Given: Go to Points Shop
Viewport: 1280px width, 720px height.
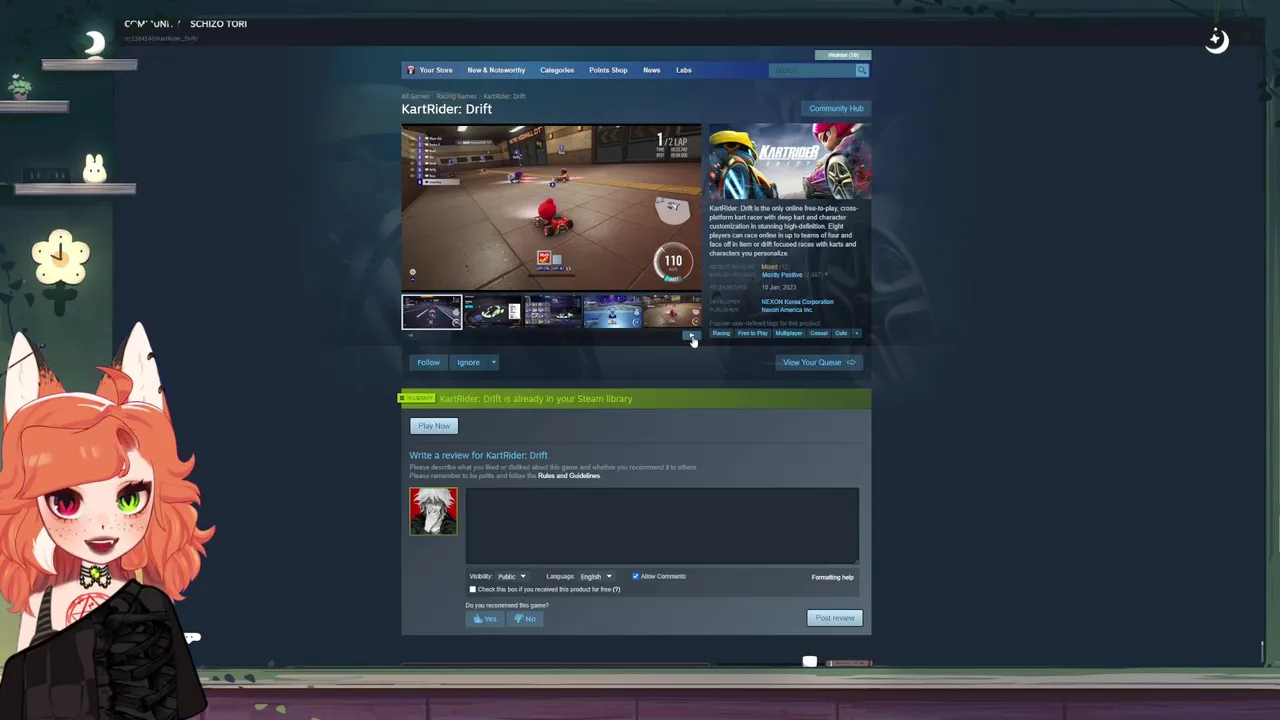Looking at the screenshot, I should click(x=608, y=70).
